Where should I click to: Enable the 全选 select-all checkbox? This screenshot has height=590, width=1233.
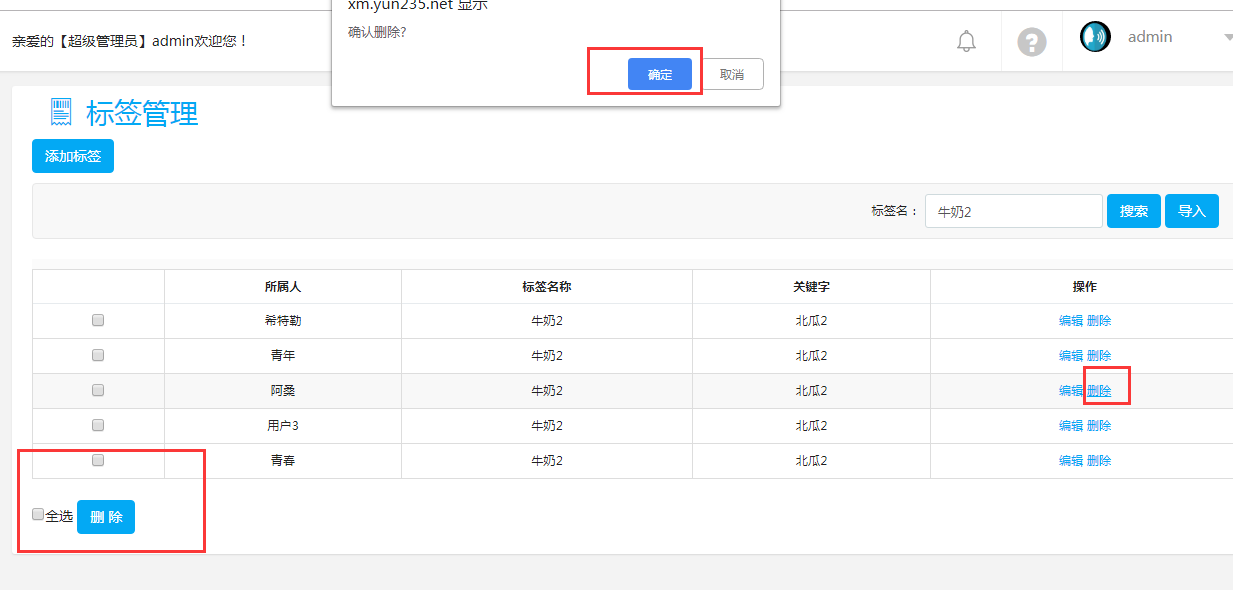(38, 514)
